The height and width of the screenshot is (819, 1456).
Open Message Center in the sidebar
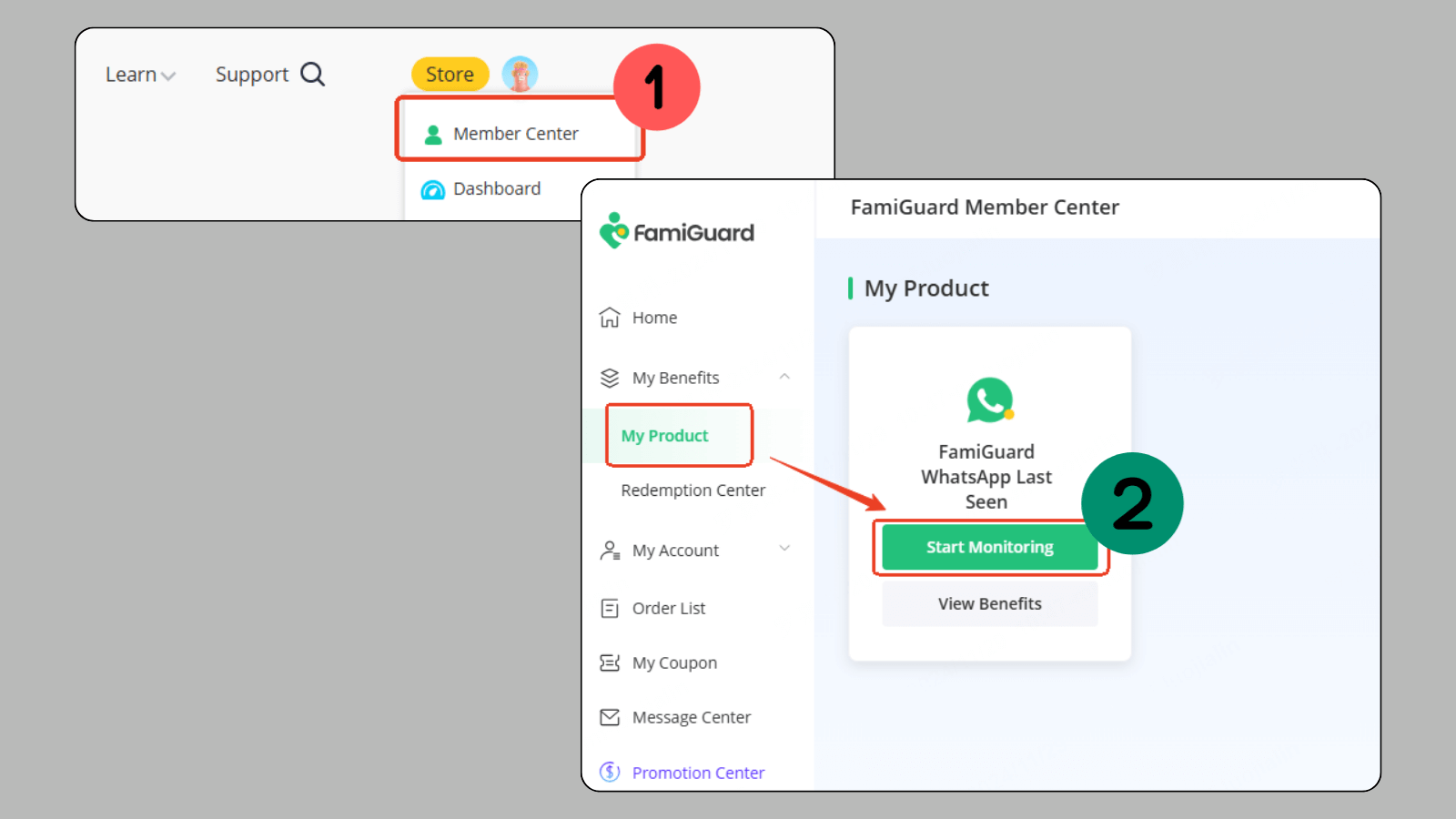692,718
